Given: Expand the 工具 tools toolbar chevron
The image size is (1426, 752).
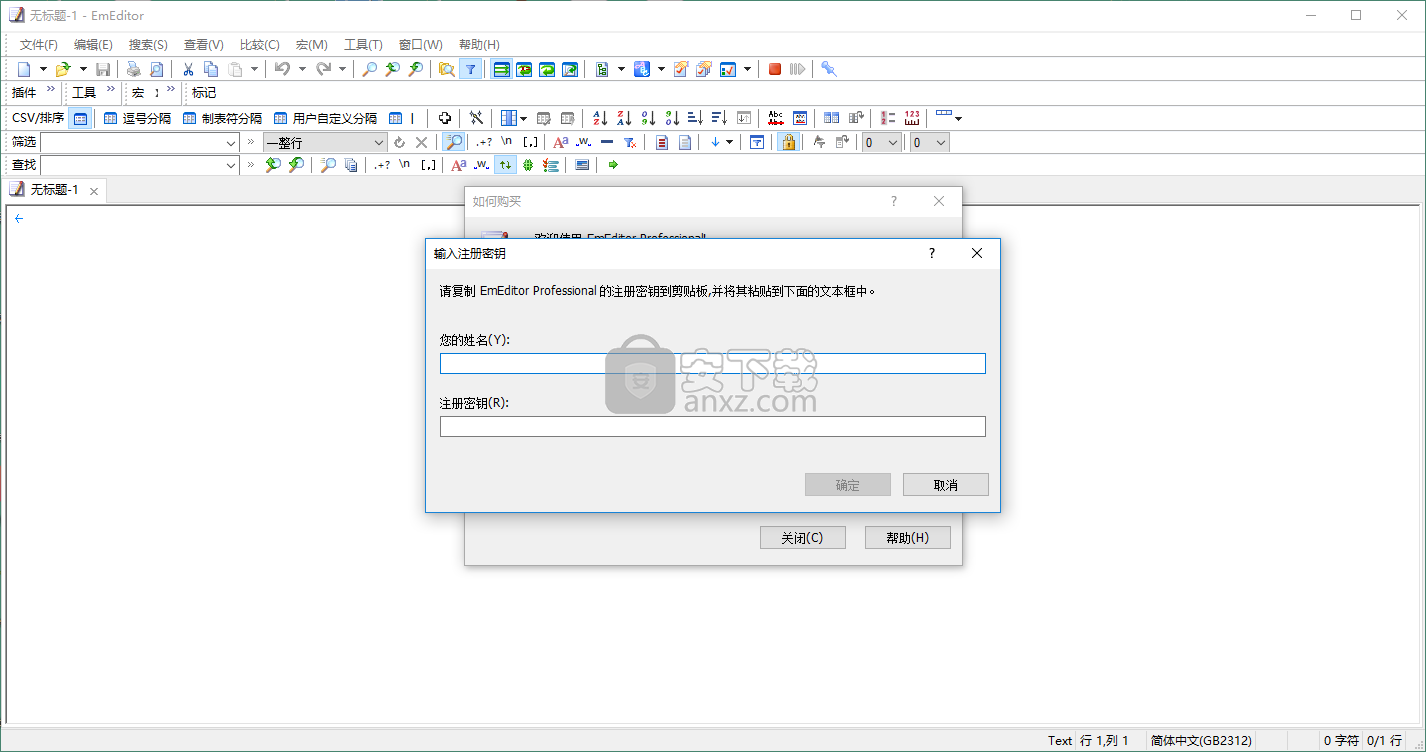Looking at the screenshot, I should click(111, 91).
